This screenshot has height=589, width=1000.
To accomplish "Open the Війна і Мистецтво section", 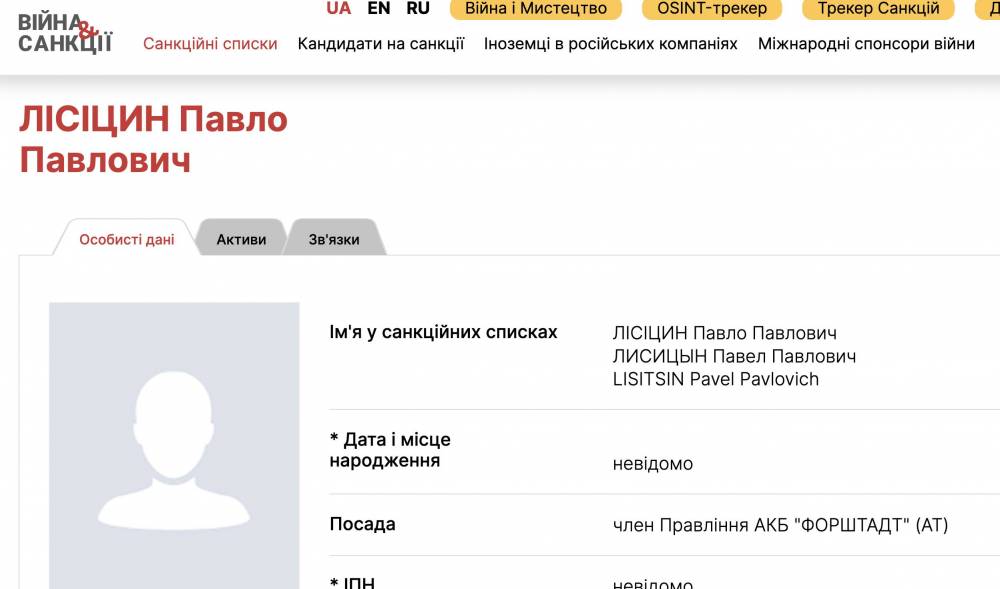I will pos(536,9).
